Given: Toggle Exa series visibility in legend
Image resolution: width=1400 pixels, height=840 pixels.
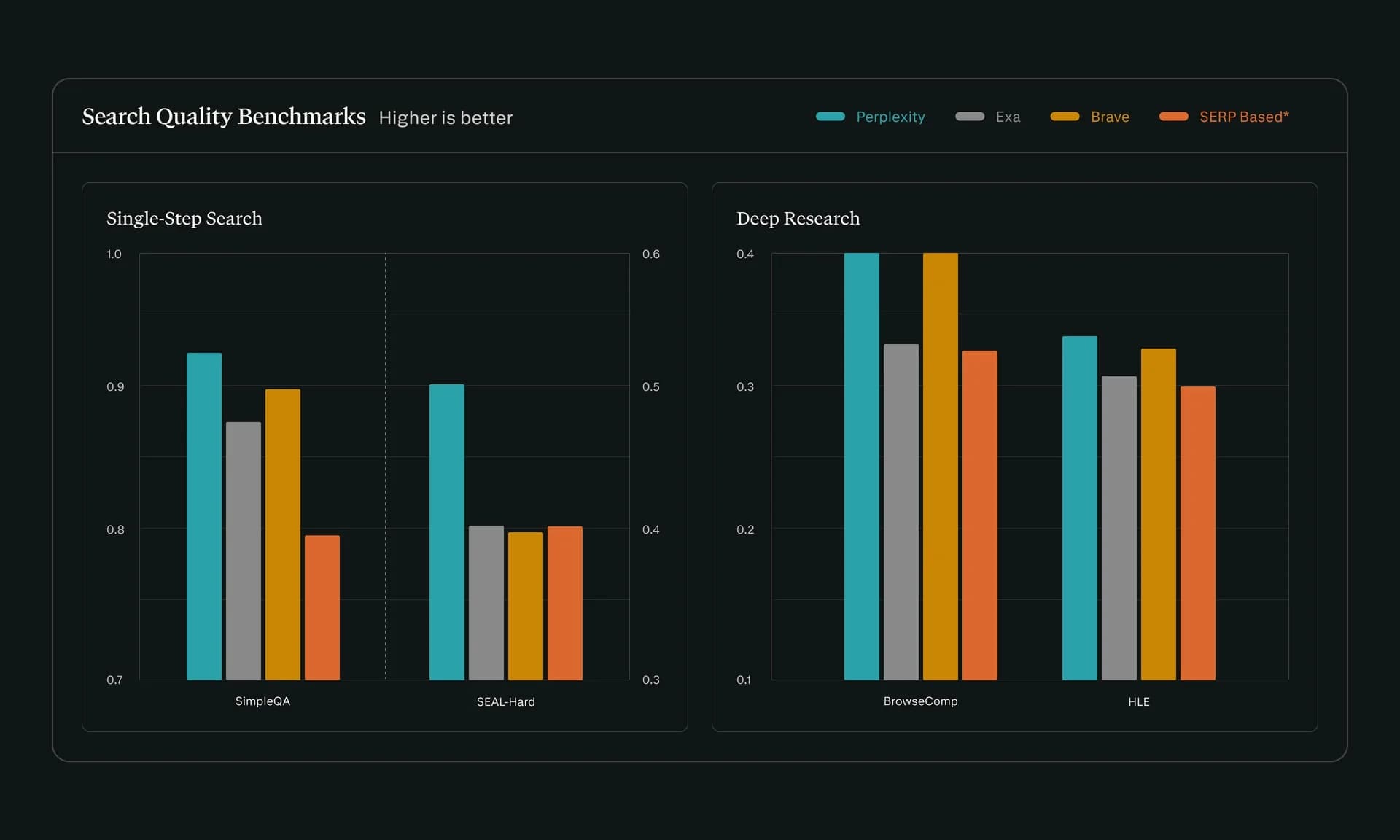Looking at the screenshot, I should [1007, 117].
